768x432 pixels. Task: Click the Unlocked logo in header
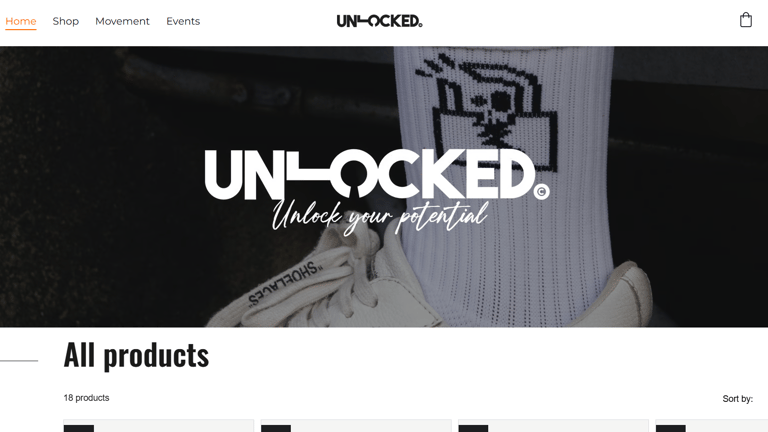point(380,21)
